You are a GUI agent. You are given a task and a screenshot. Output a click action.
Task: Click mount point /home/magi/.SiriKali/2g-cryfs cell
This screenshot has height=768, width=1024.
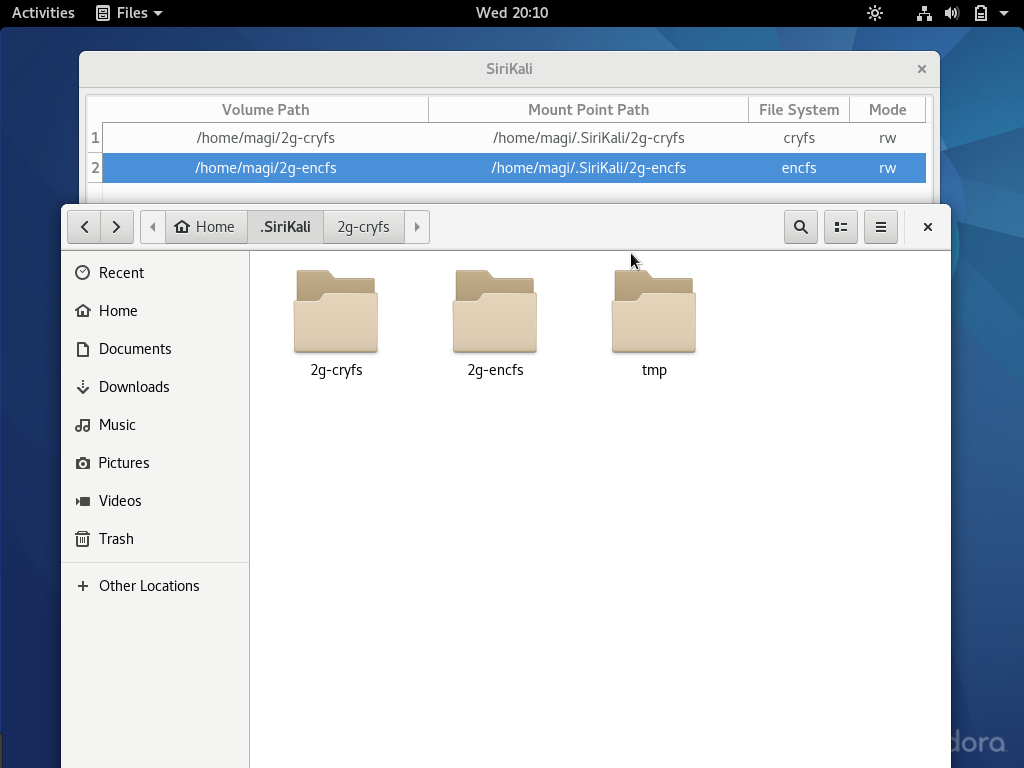coord(588,138)
